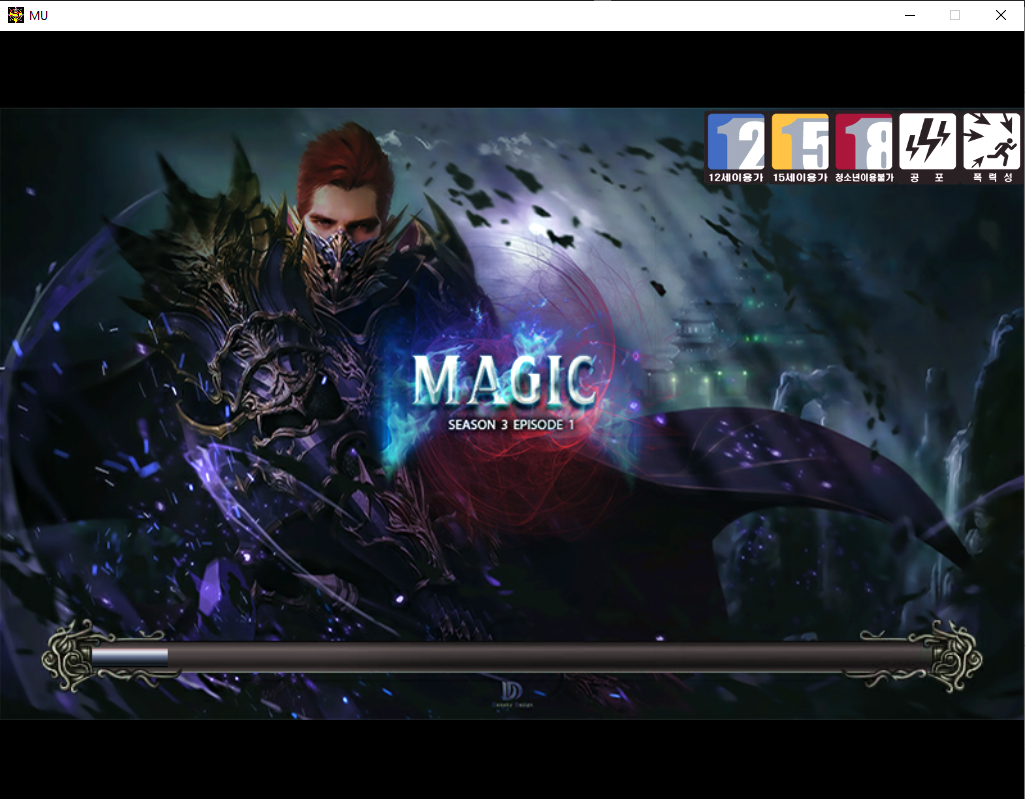Click the 'MU' window title text
Image resolution: width=1025 pixels, height=799 pixels.
pyautogui.click(x=39, y=16)
